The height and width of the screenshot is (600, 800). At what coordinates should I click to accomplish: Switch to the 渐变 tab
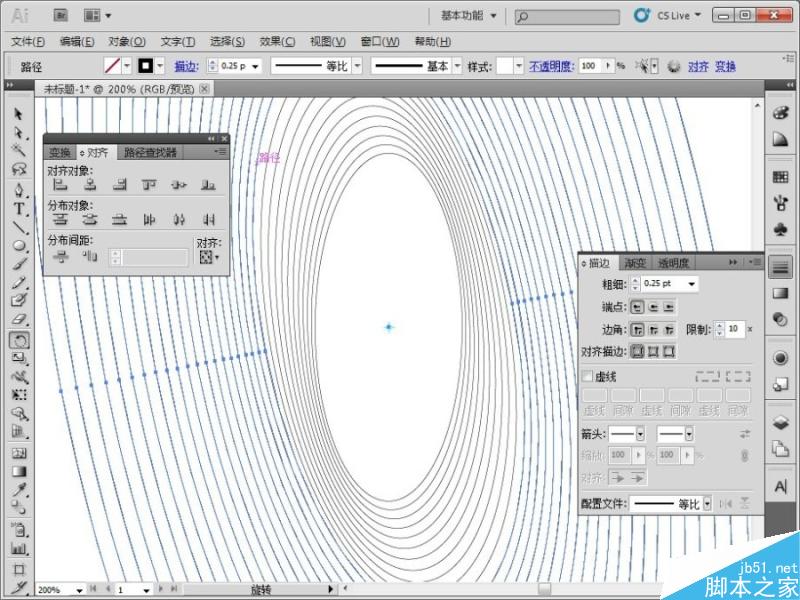pyautogui.click(x=635, y=263)
